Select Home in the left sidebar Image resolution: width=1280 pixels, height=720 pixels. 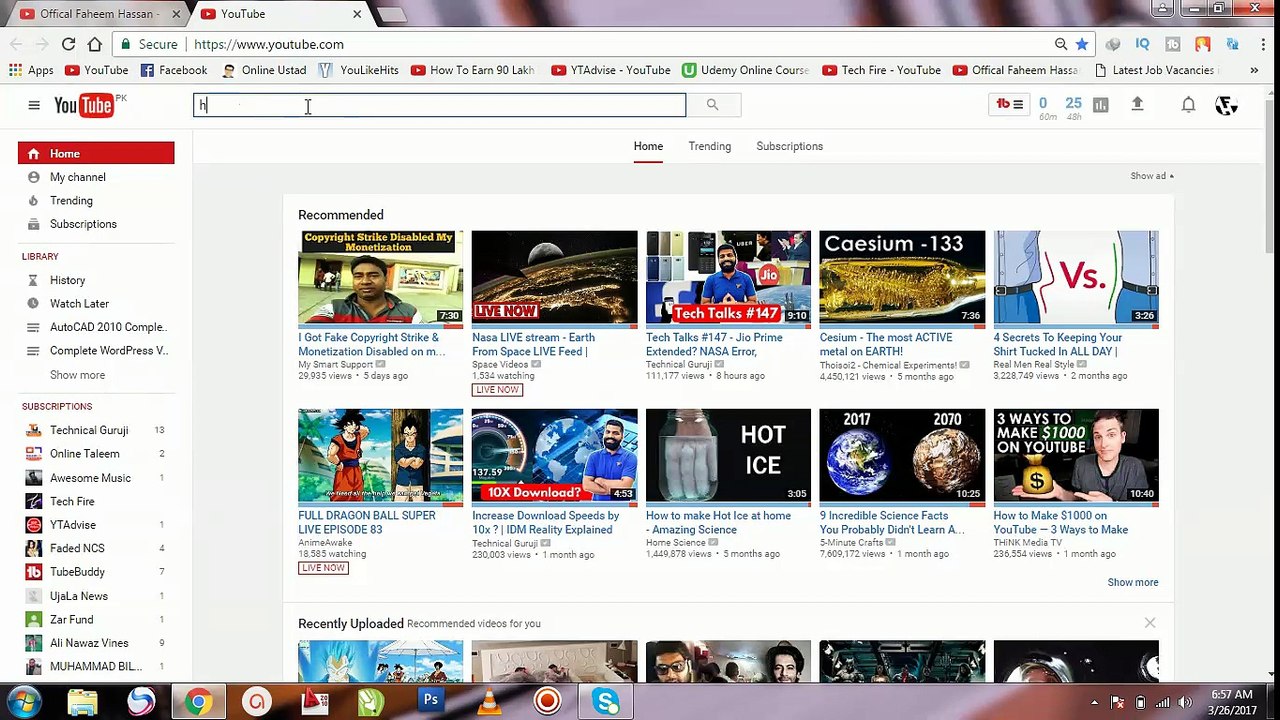[x=96, y=153]
